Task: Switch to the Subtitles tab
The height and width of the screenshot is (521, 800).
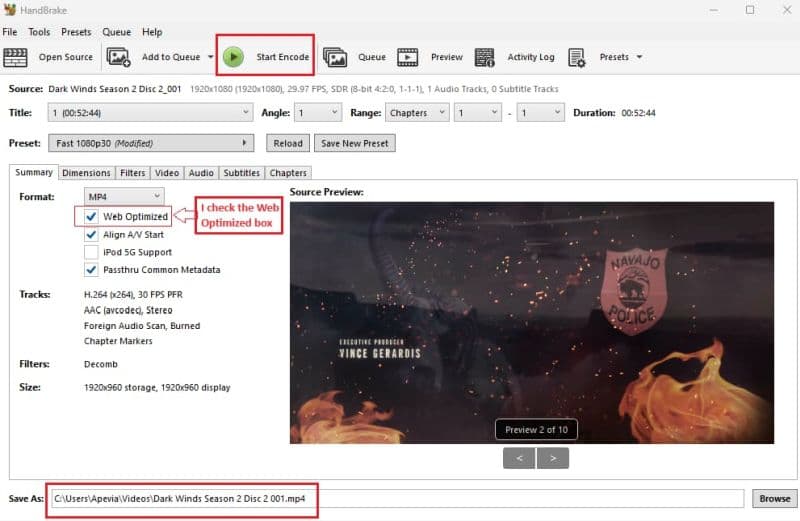Action: pos(242,173)
